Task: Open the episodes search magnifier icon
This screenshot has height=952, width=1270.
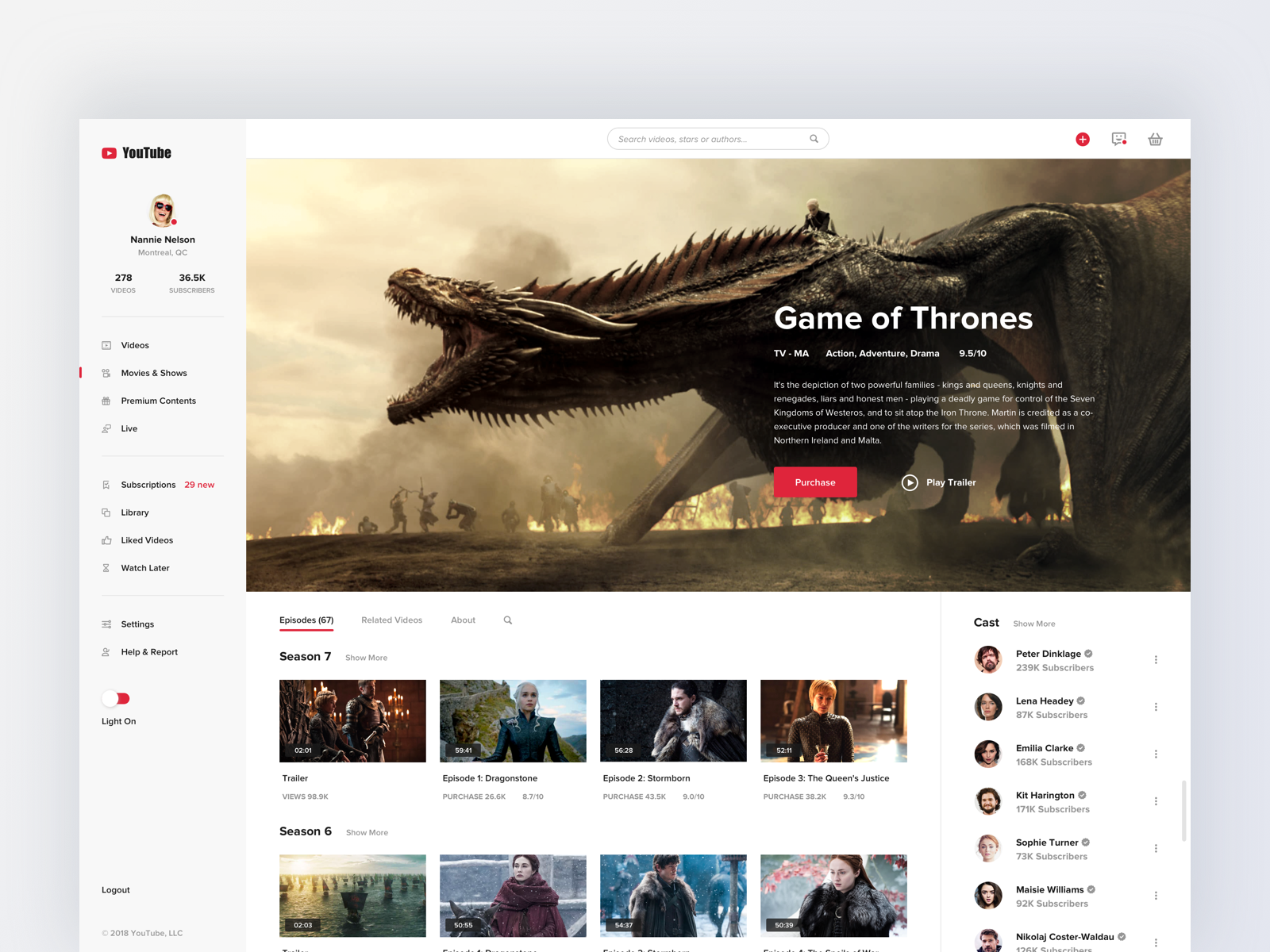Action: pyautogui.click(x=507, y=620)
